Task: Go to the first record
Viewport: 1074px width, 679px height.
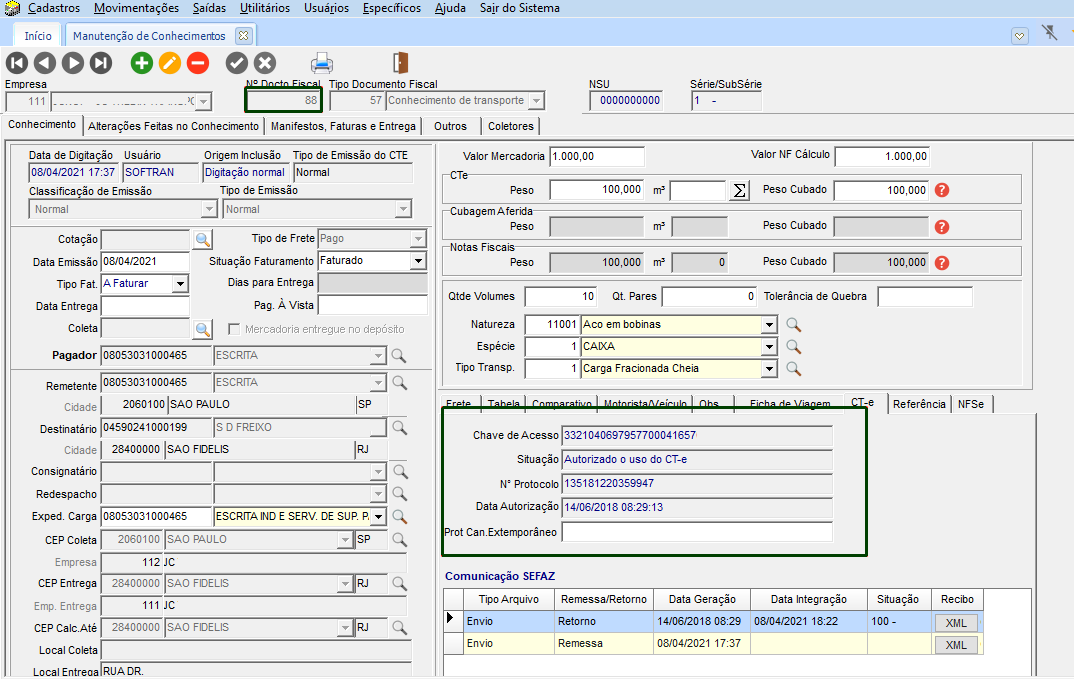Action: (x=17, y=63)
